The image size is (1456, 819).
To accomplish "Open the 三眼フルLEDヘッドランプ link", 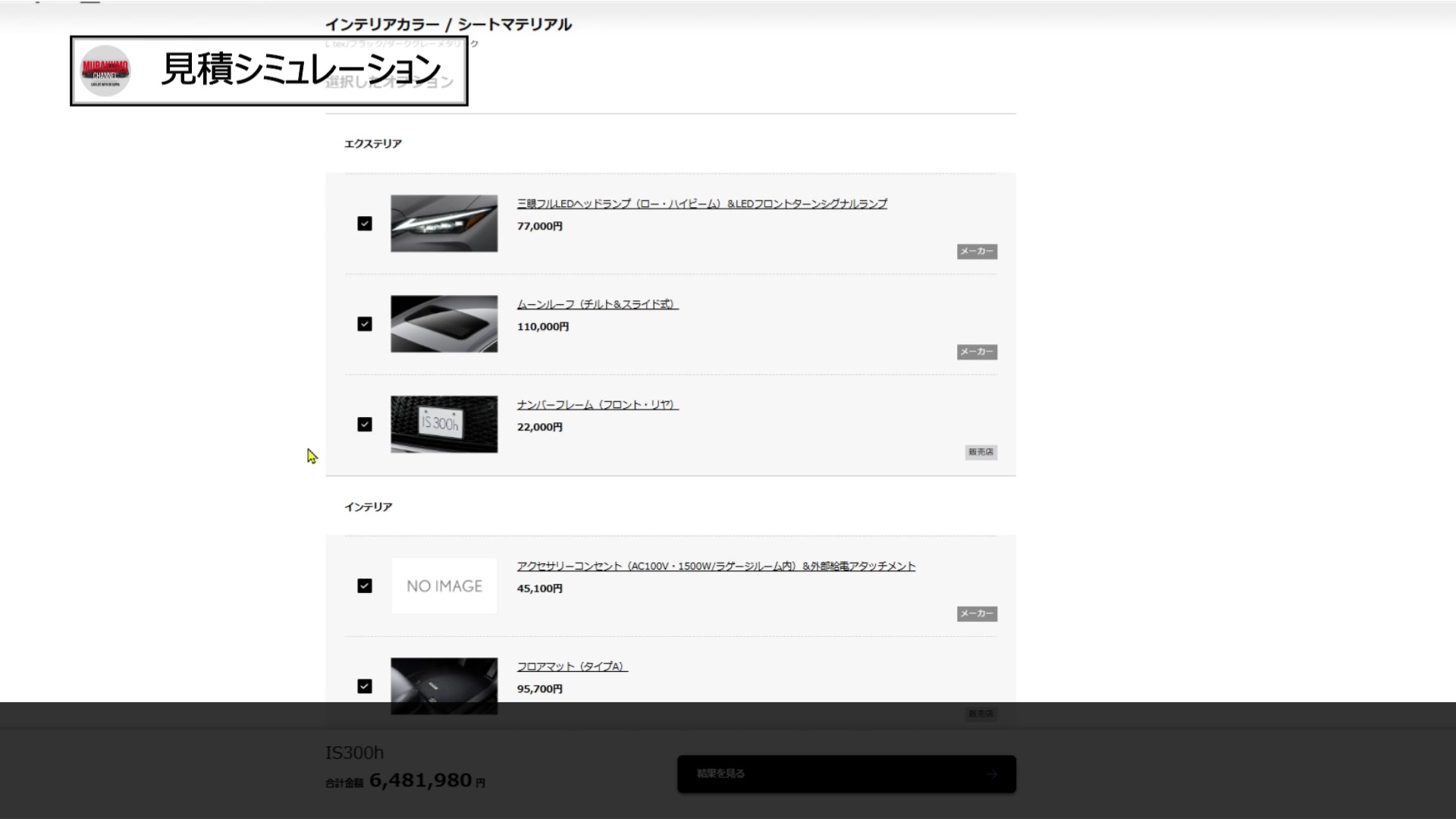I will (702, 203).
